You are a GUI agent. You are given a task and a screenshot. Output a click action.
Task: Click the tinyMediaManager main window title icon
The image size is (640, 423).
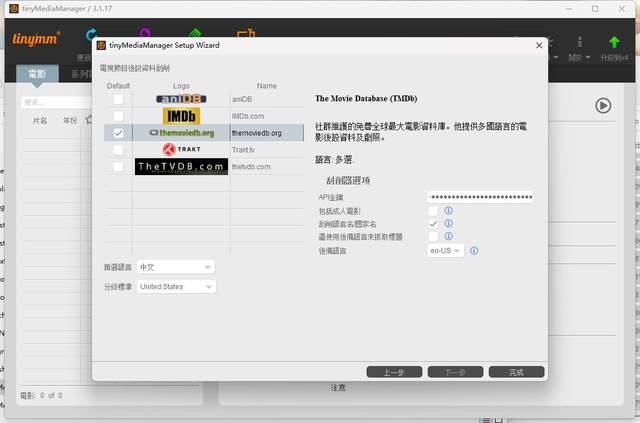click(14, 9)
